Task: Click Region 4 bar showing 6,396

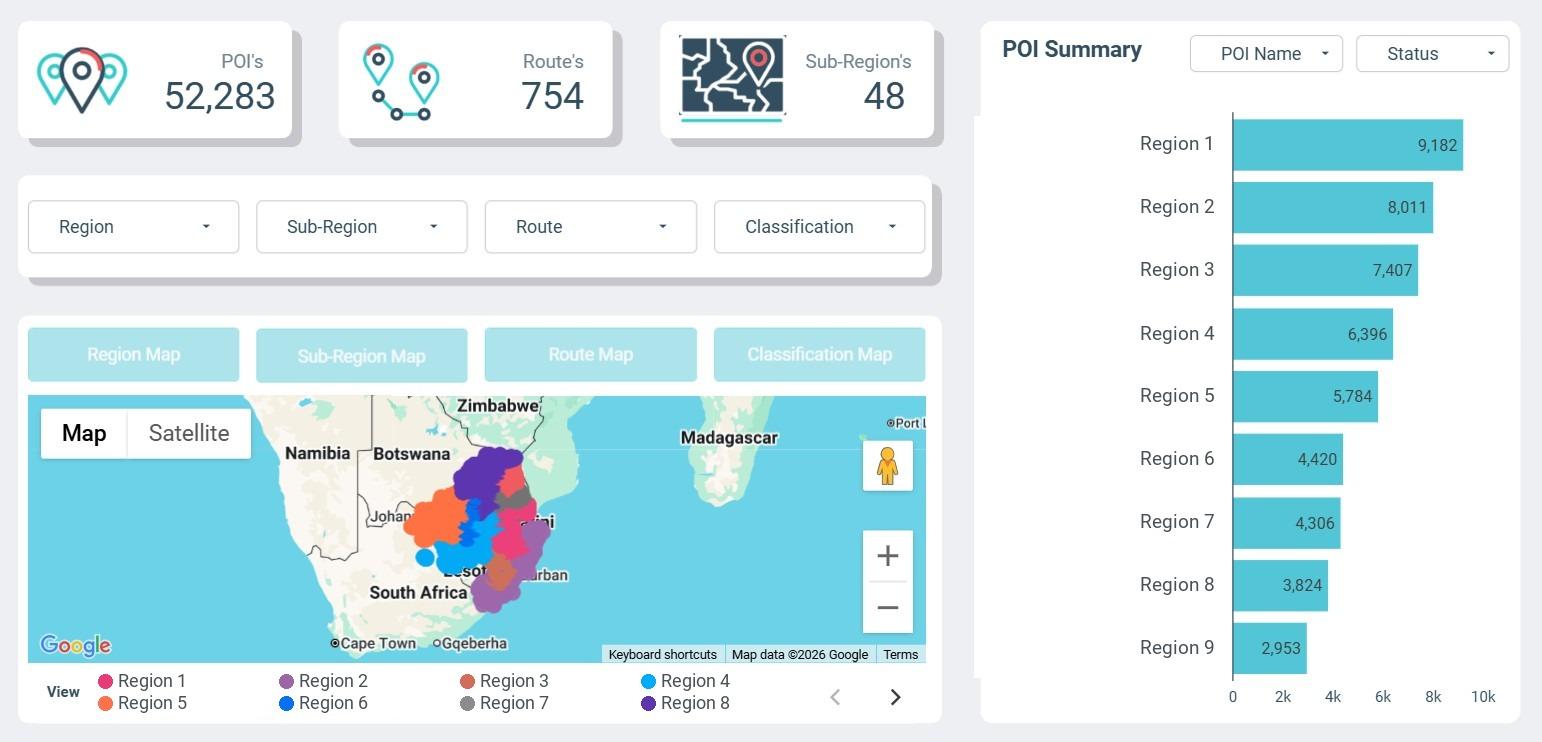Action: coord(1313,334)
